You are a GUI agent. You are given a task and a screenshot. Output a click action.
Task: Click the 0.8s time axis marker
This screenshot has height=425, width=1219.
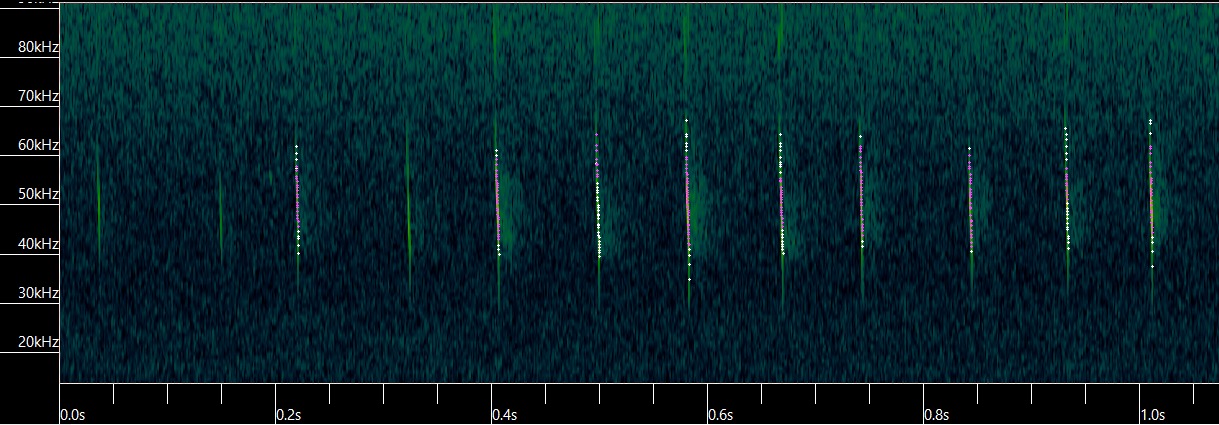[x=936, y=414]
